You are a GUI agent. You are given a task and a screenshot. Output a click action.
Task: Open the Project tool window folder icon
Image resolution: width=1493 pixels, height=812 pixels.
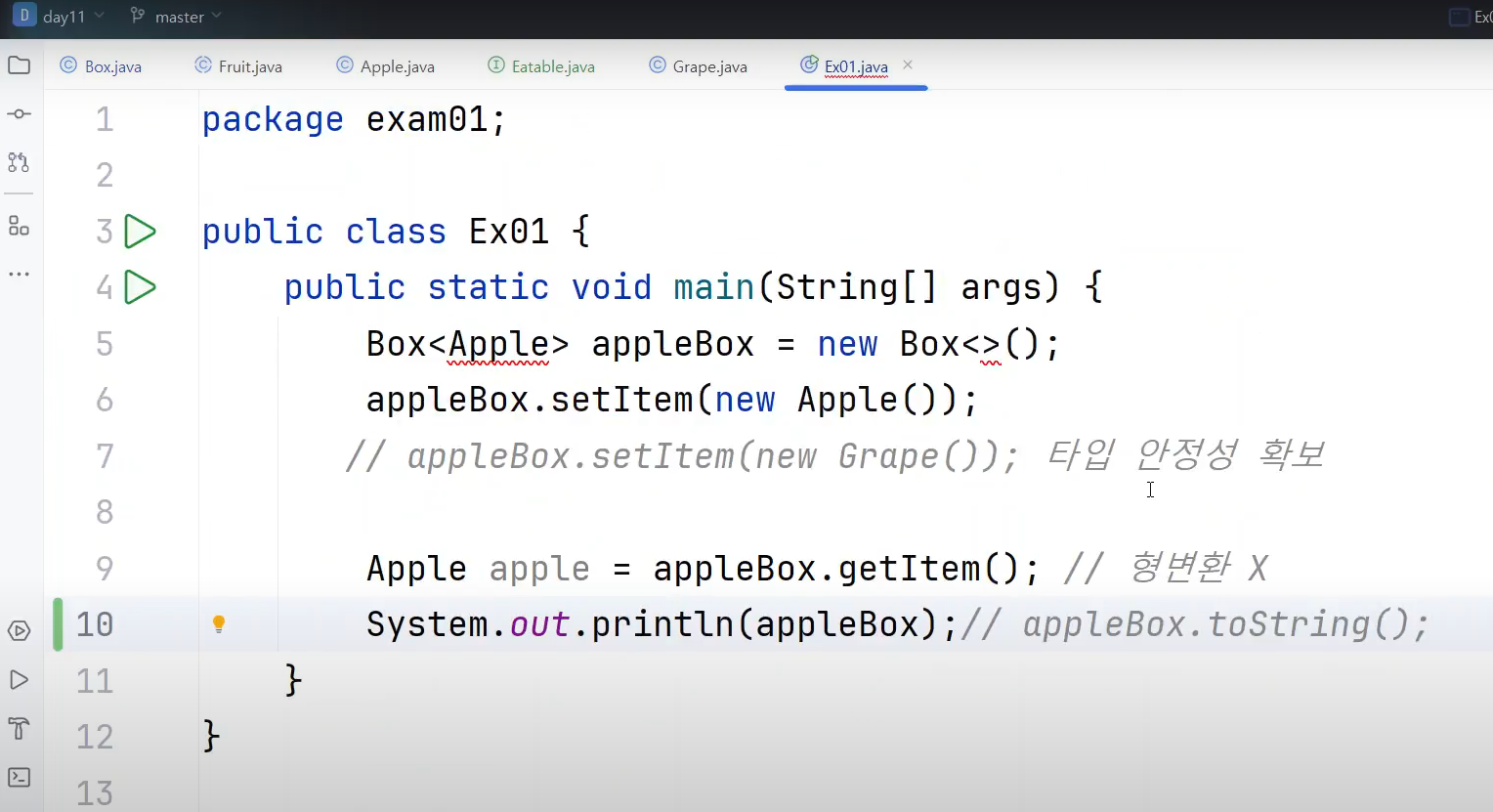19,65
